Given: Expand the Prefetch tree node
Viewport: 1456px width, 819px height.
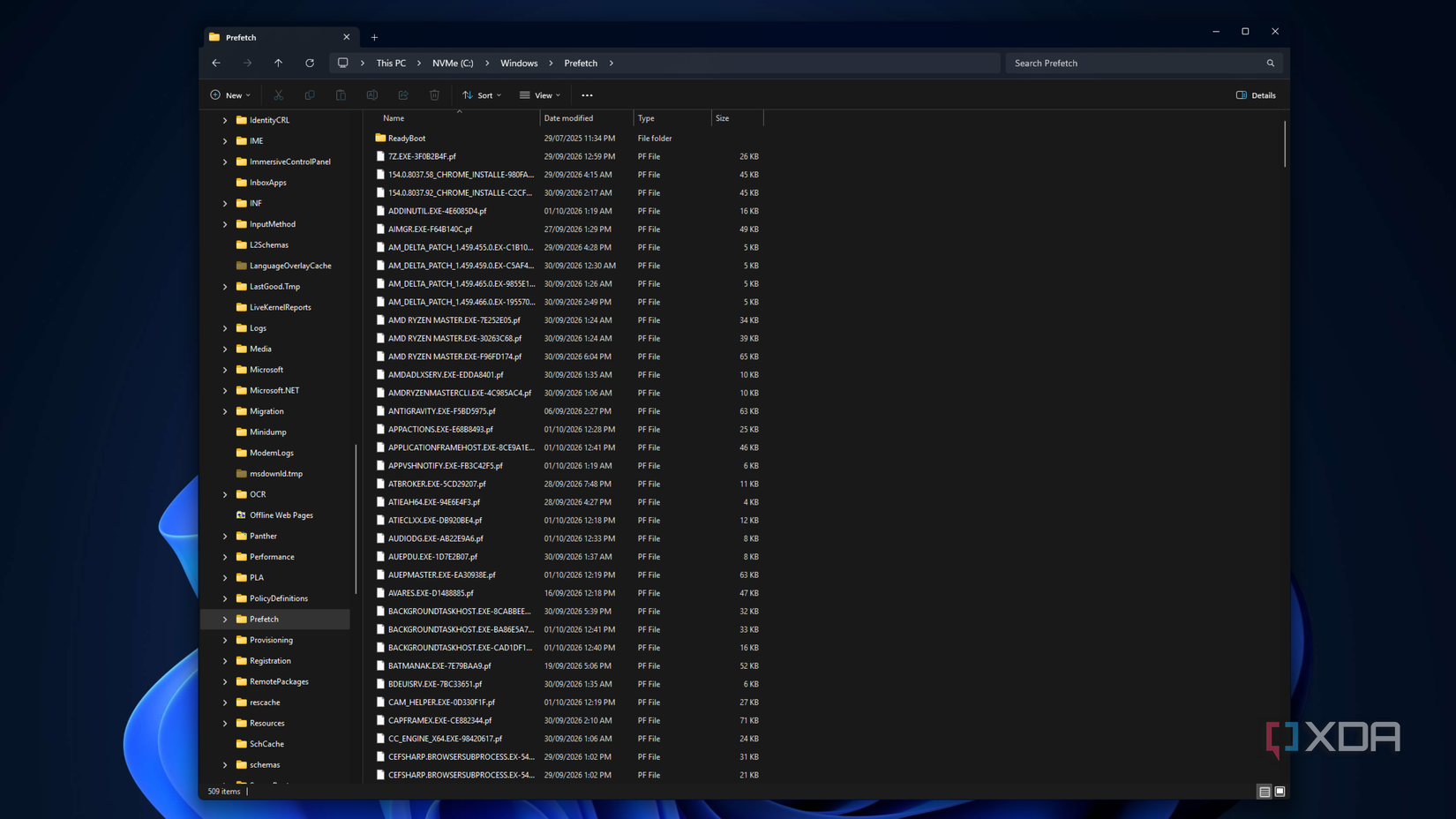Looking at the screenshot, I should pyautogui.click(x=225, y=619).
